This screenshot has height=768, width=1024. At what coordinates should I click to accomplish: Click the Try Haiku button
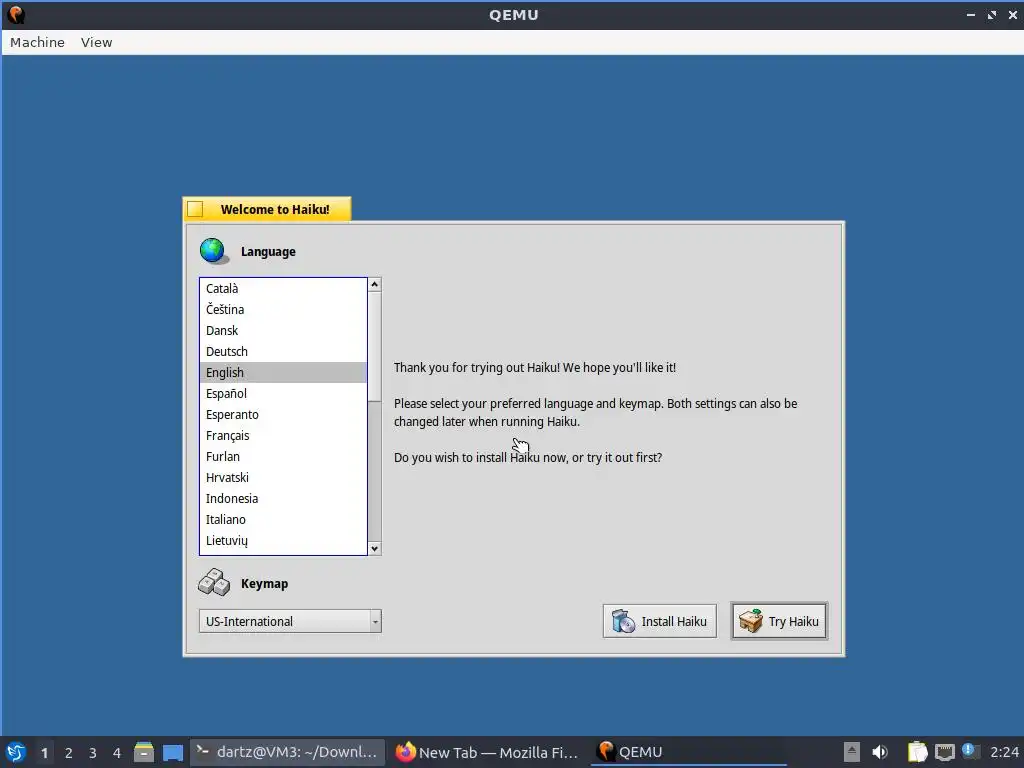pos(779,621)
